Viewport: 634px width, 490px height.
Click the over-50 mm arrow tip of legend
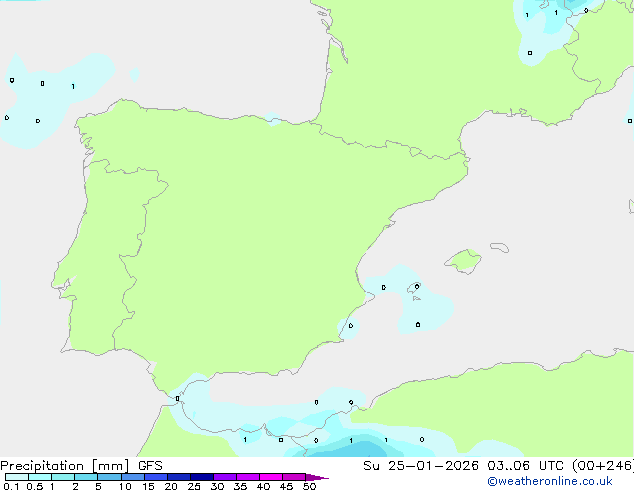click(317, 477)
